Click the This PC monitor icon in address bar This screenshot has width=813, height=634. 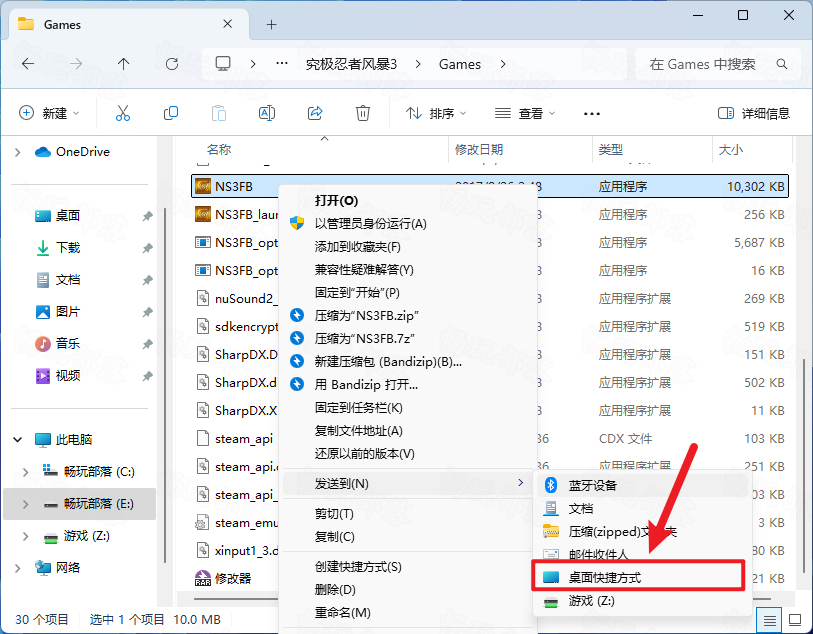(223, 64)
